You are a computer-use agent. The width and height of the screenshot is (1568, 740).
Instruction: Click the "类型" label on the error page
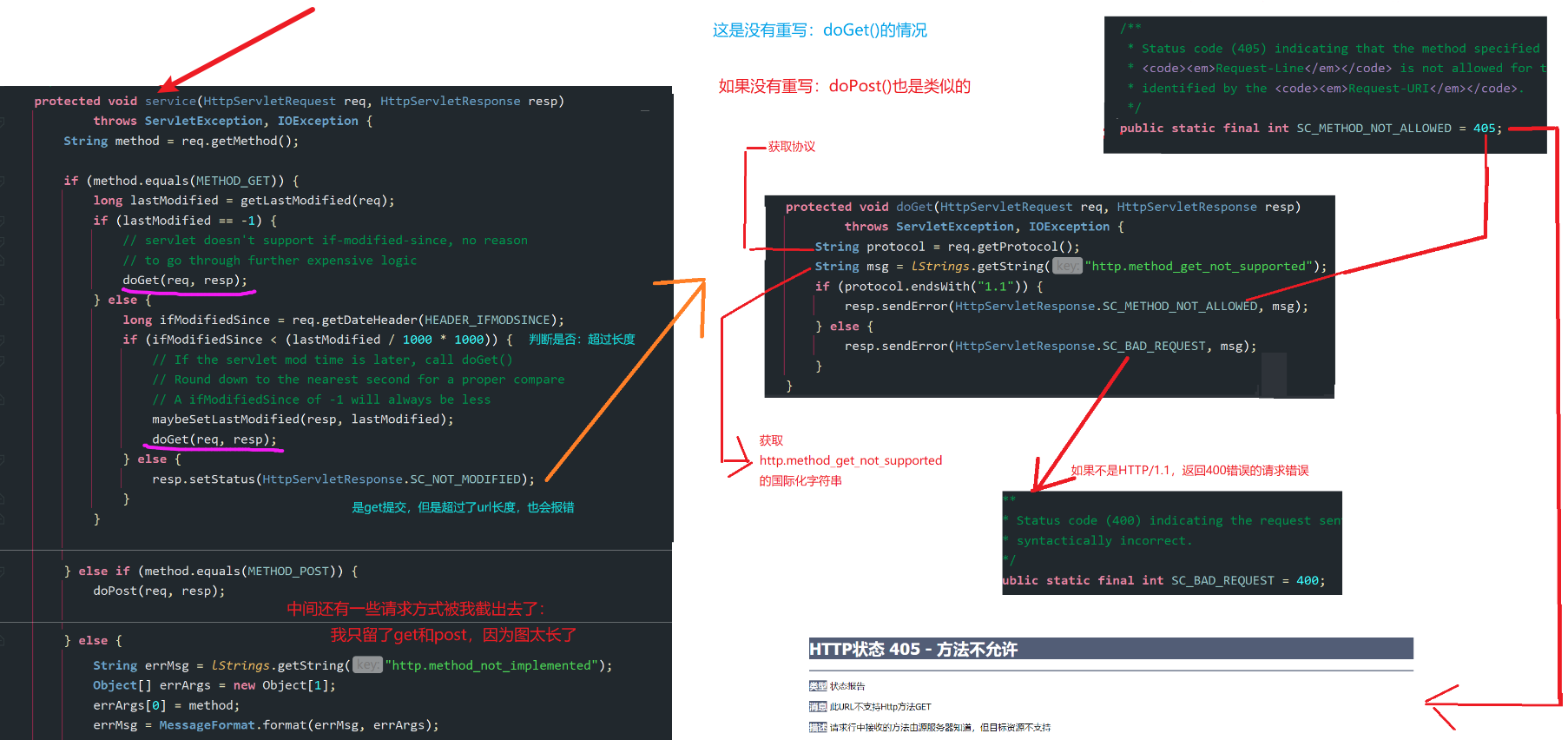818,686
